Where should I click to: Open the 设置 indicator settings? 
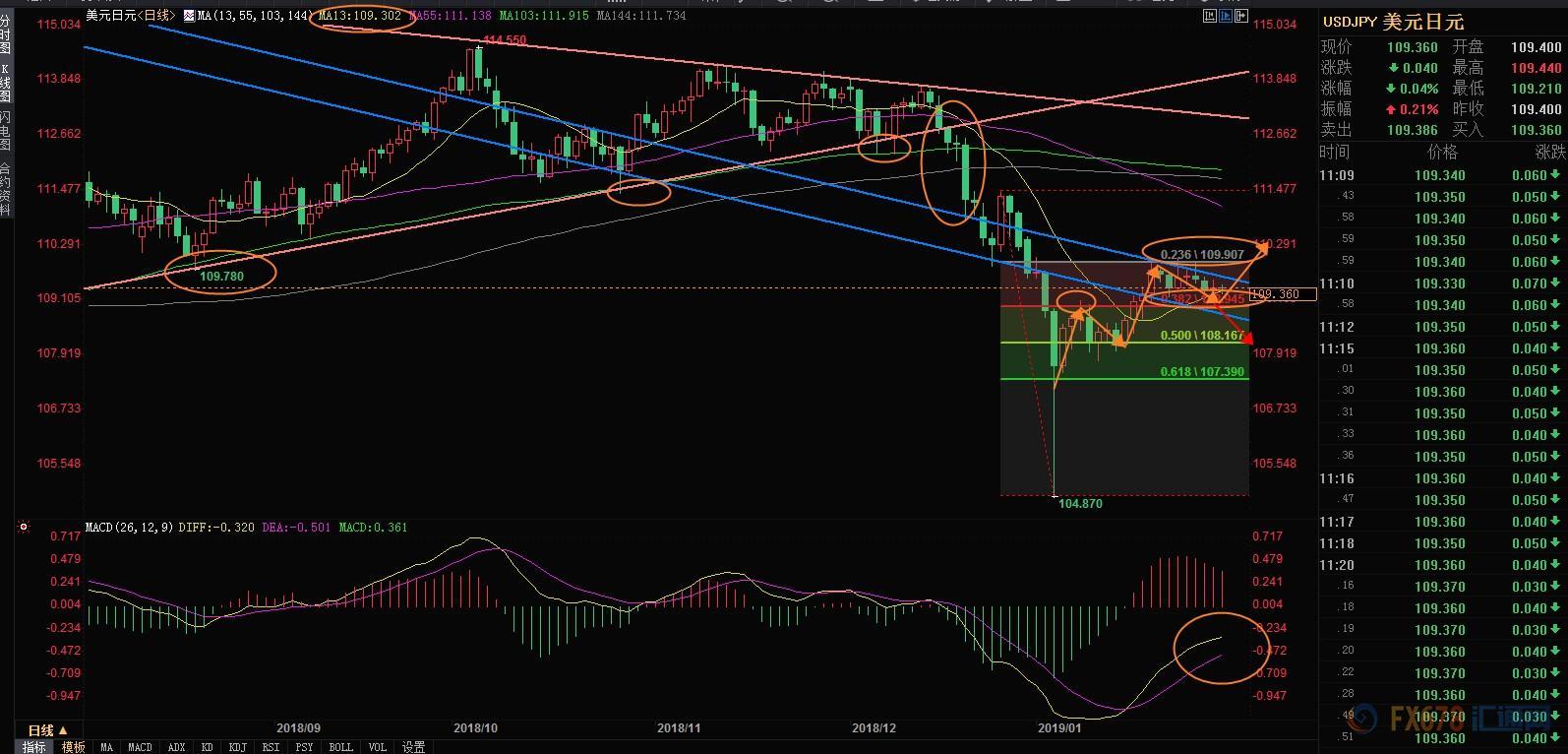(413, 747)
